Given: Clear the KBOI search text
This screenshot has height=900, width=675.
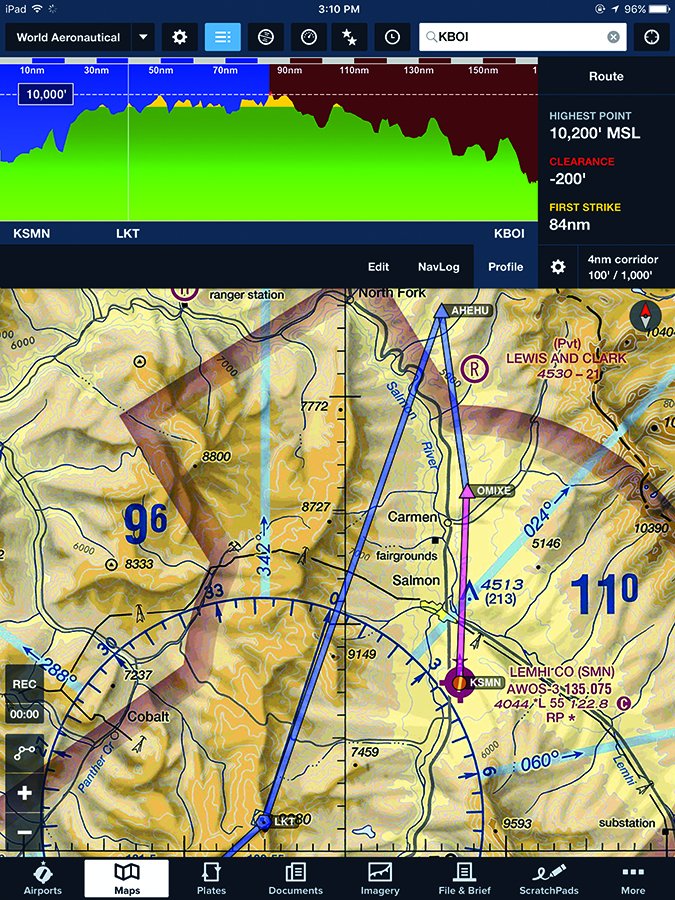Looking at the screenshot, I should [x=613, y=37].
